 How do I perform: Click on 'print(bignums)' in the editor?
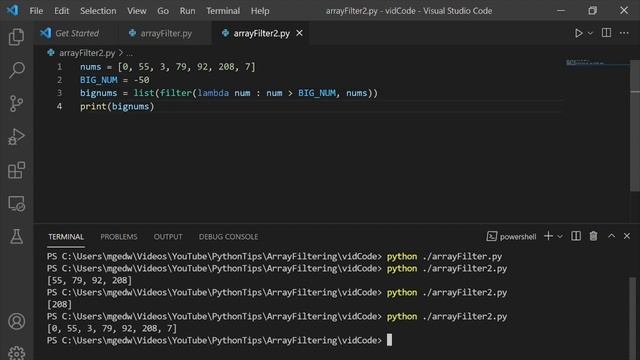pos(117,107)
